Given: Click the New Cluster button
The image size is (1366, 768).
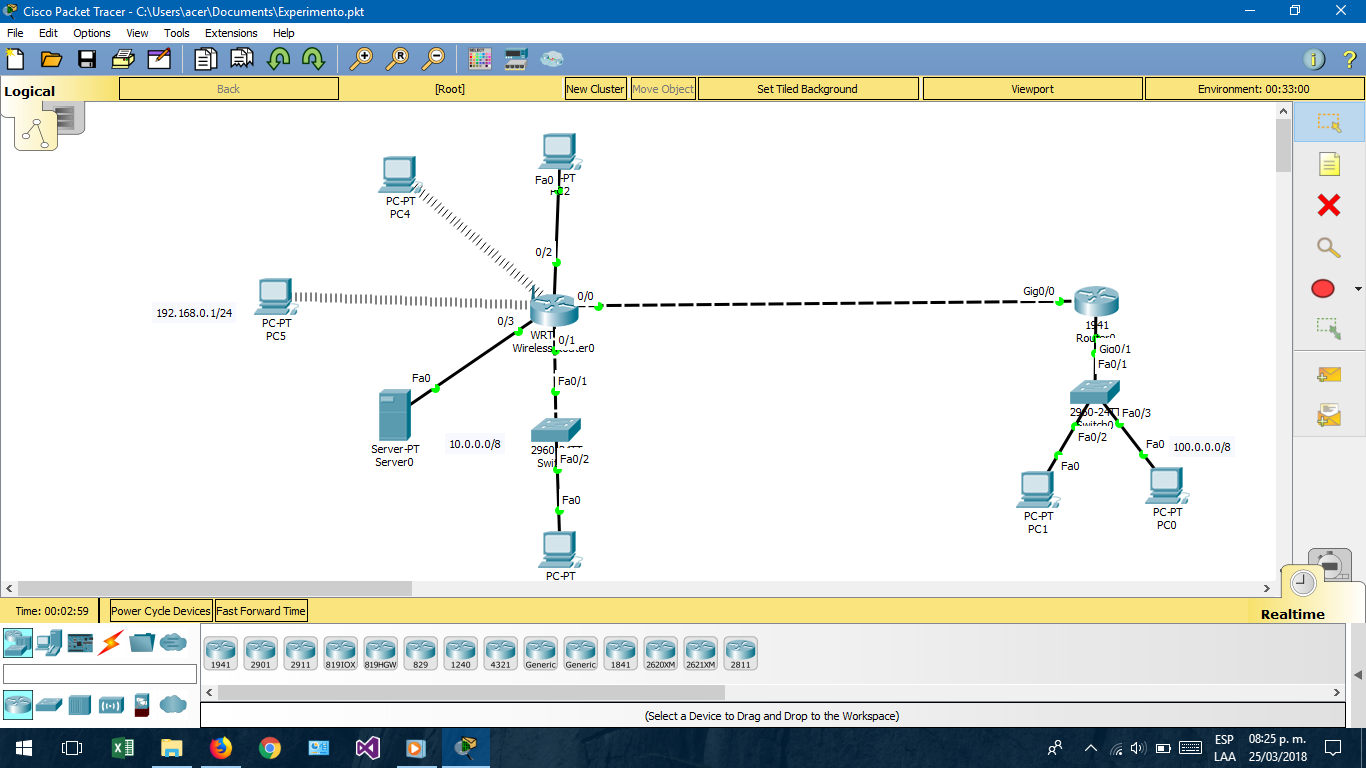Looking at the screenshot, I should (x=595, y=89).
